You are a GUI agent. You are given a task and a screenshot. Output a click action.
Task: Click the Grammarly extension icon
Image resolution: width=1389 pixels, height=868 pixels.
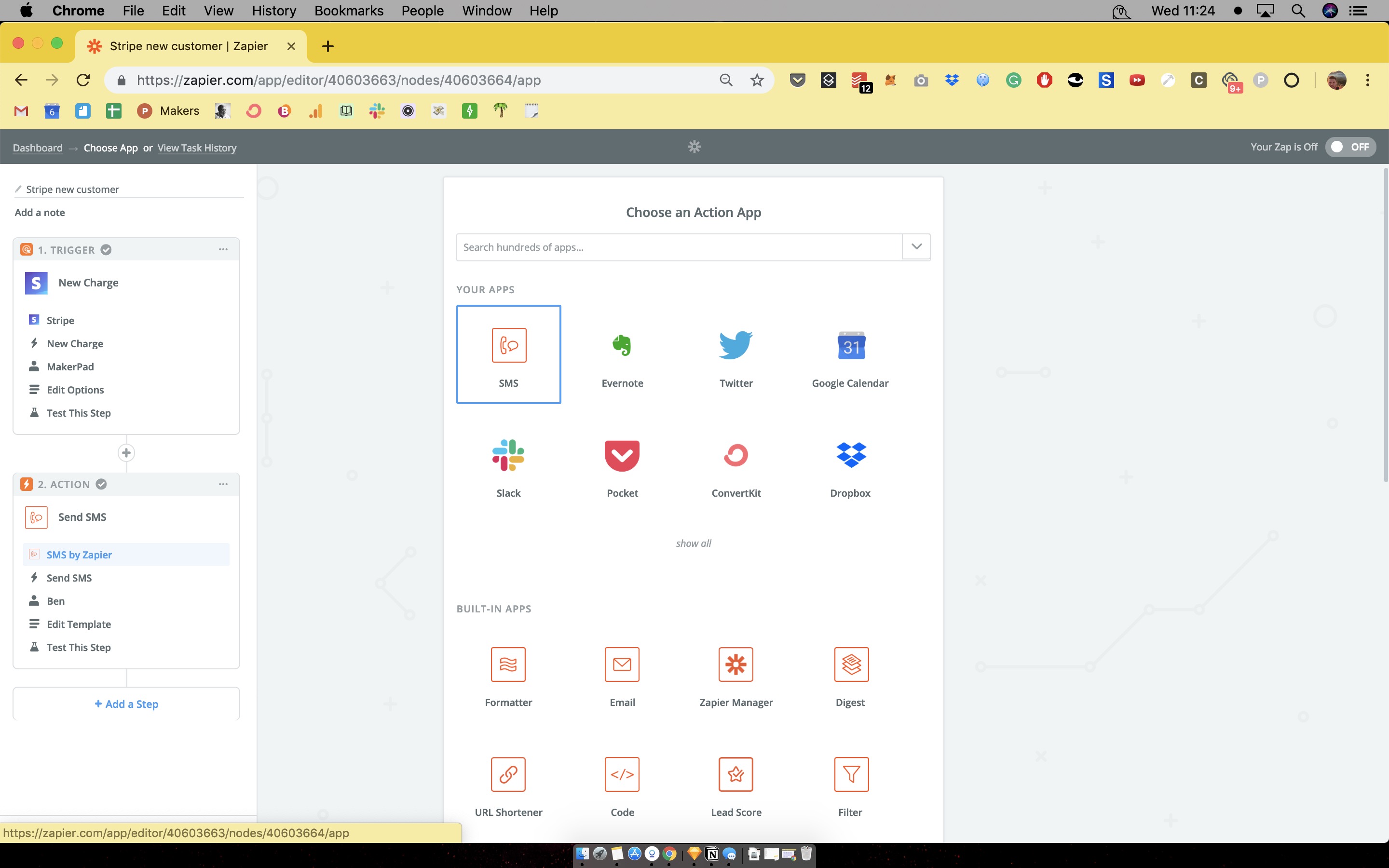coord(1014,81)
